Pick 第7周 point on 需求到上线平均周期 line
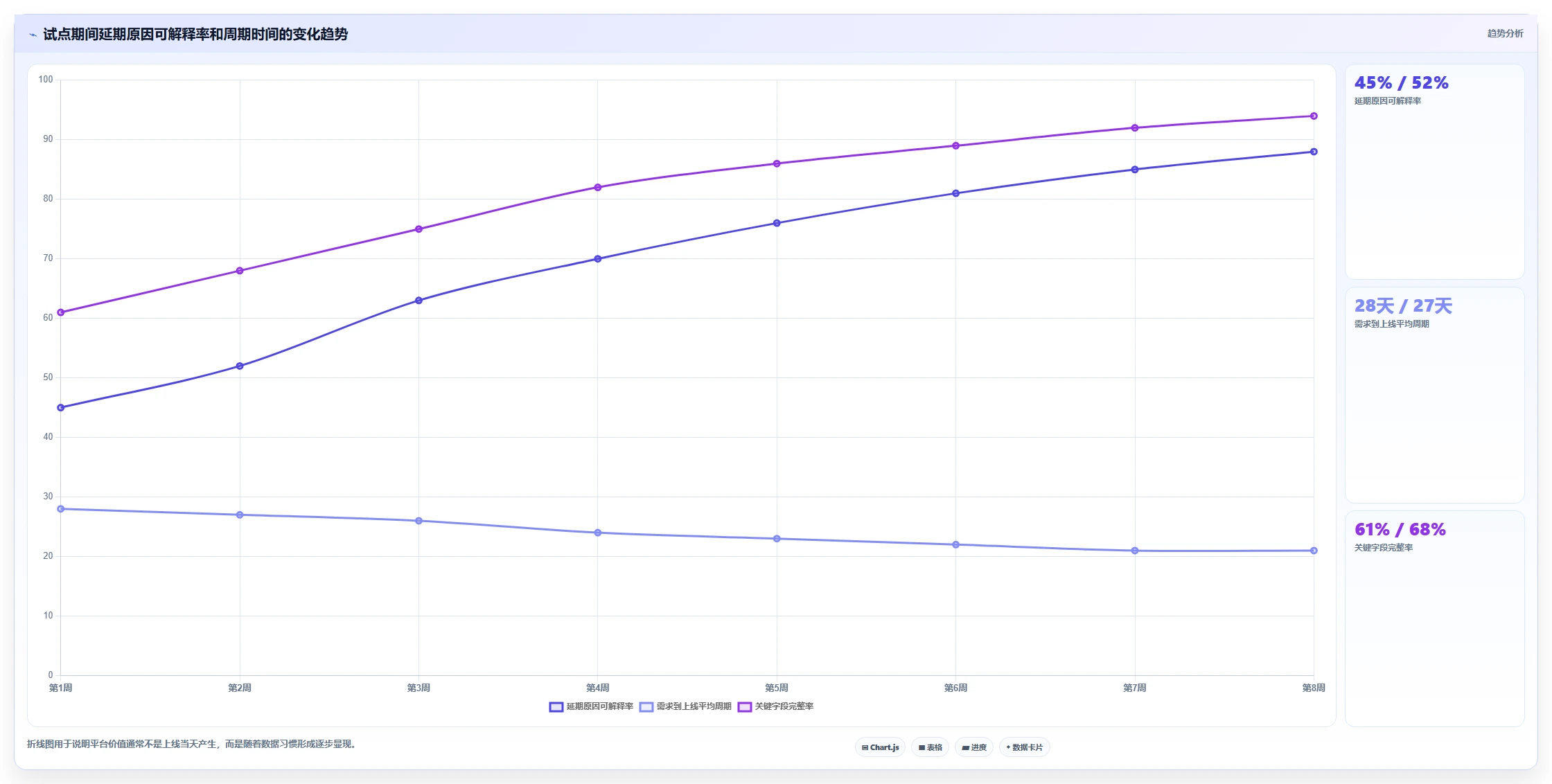This screenshot has width=1552, height=784. [1135, 551]
